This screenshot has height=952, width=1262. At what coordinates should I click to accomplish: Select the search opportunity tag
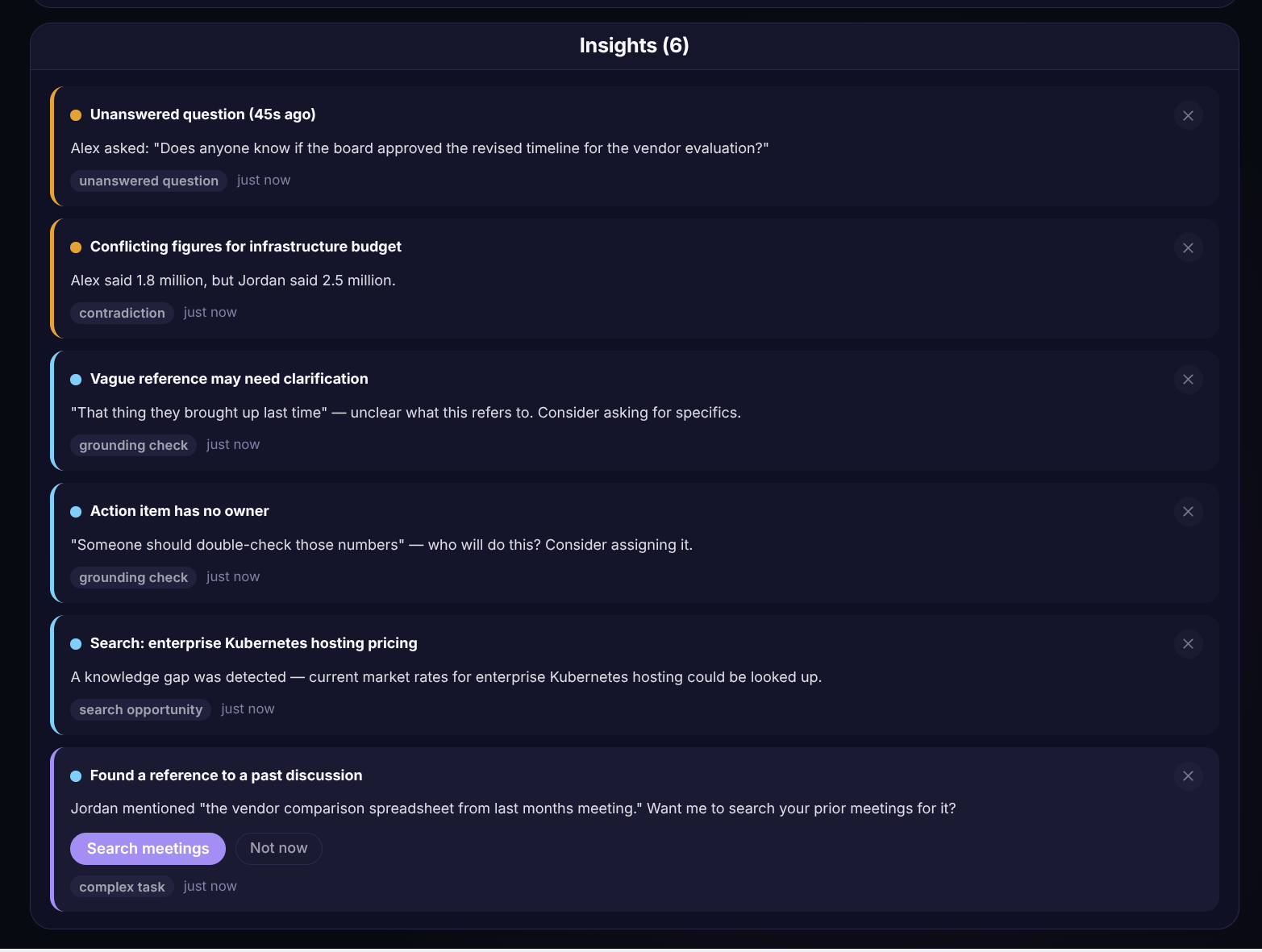(140, 709)
